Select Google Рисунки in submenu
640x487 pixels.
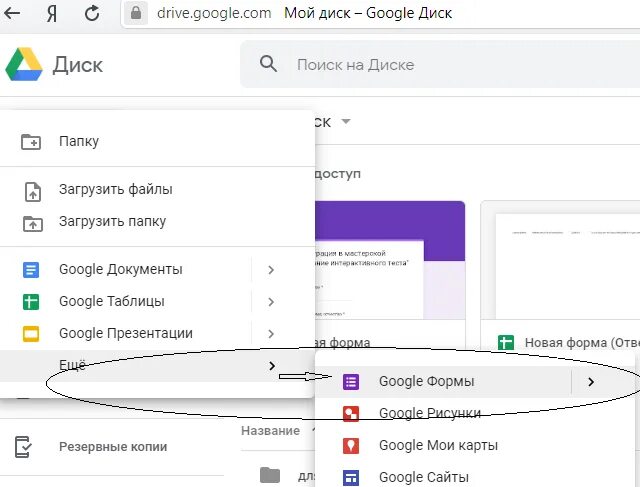pos(476,414)
